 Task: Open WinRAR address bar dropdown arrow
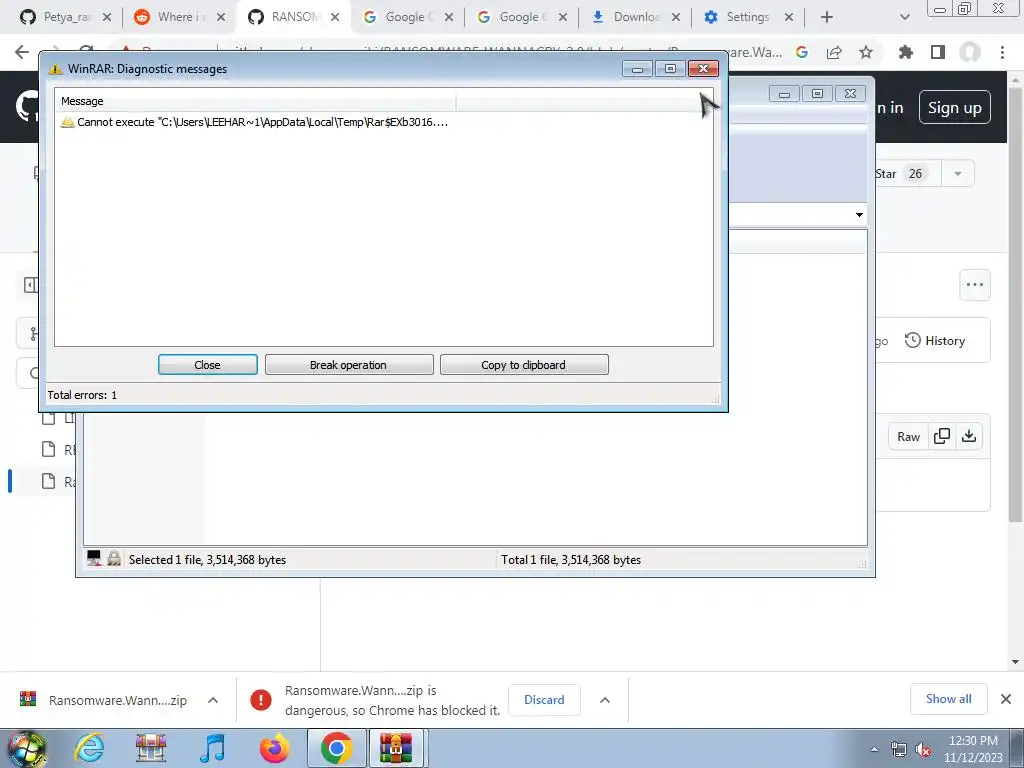(859, 214)
